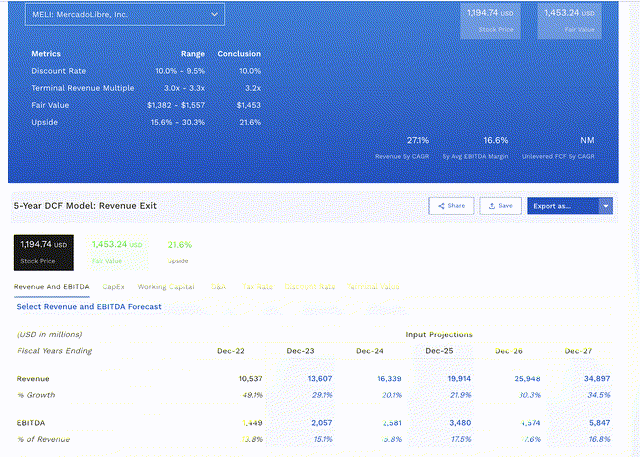Image resolution: width=640 pixels, height=457 pixels.
Task: Click Select Revenue and EBITDA Forecast link
Action: click(89, 307)
